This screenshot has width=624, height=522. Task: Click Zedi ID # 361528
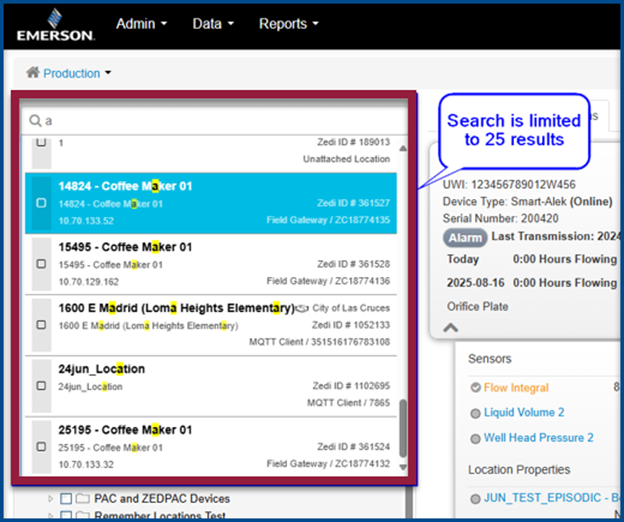pos(353,264)
